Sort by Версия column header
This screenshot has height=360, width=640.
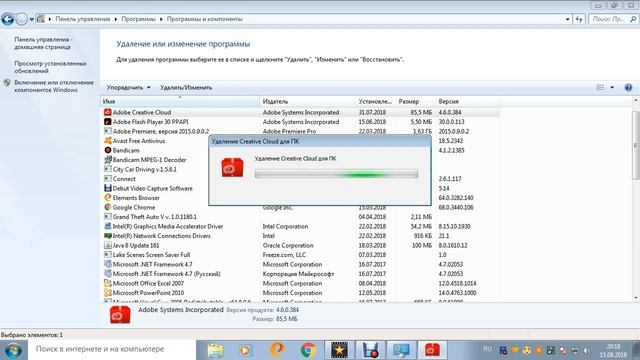[x=468, y=101]
